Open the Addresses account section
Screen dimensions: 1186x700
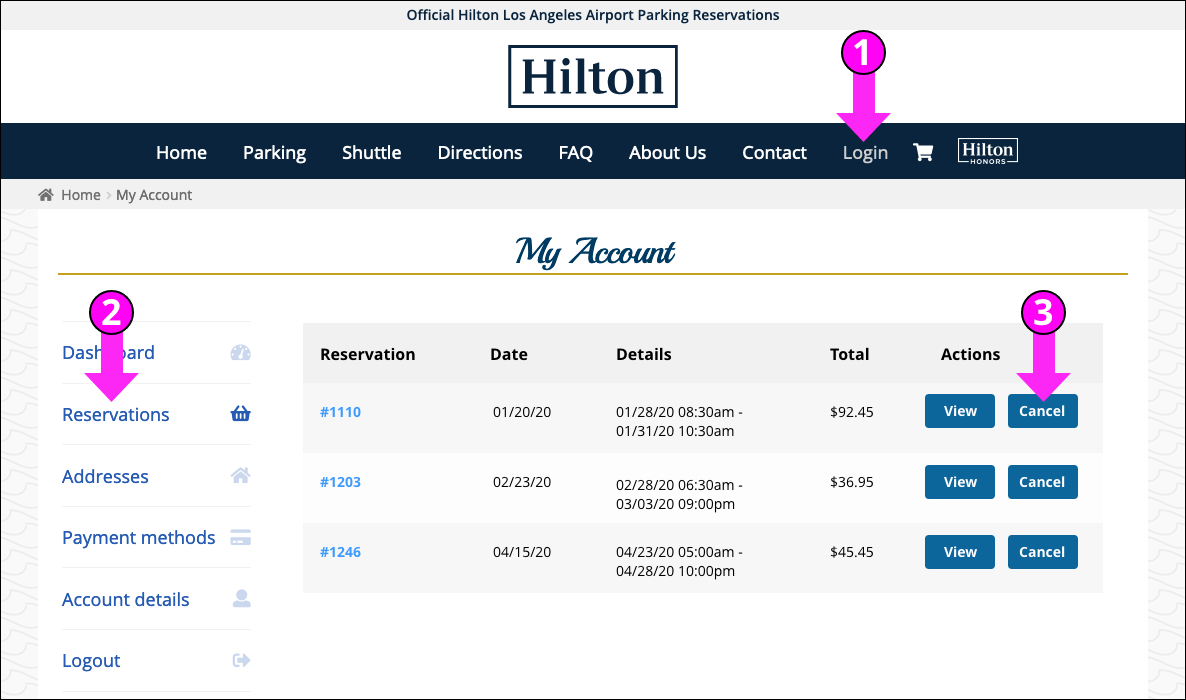[105, 477]
